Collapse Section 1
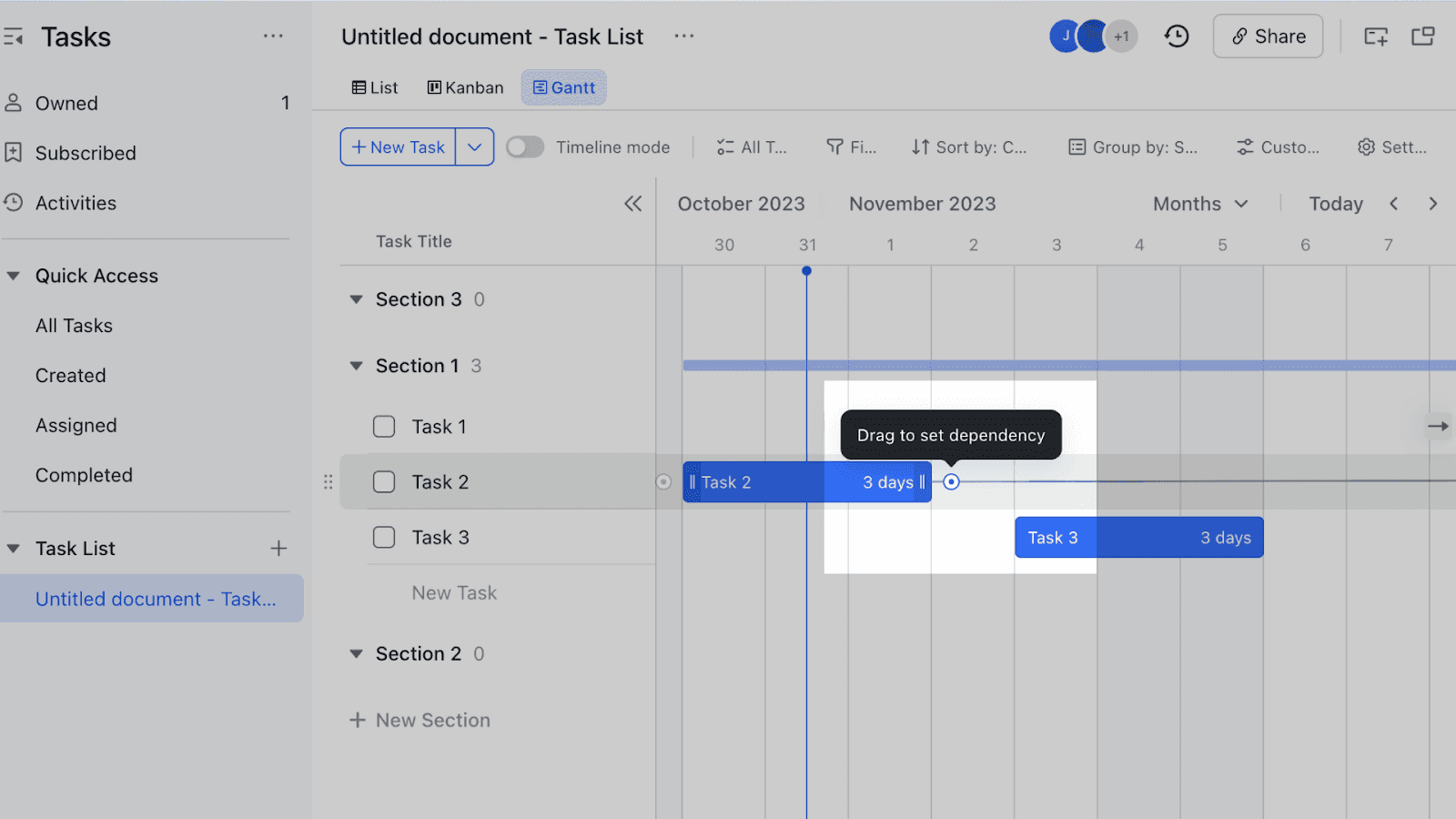Viewport: 1456px width, 819px height. (x=355, y=365)
